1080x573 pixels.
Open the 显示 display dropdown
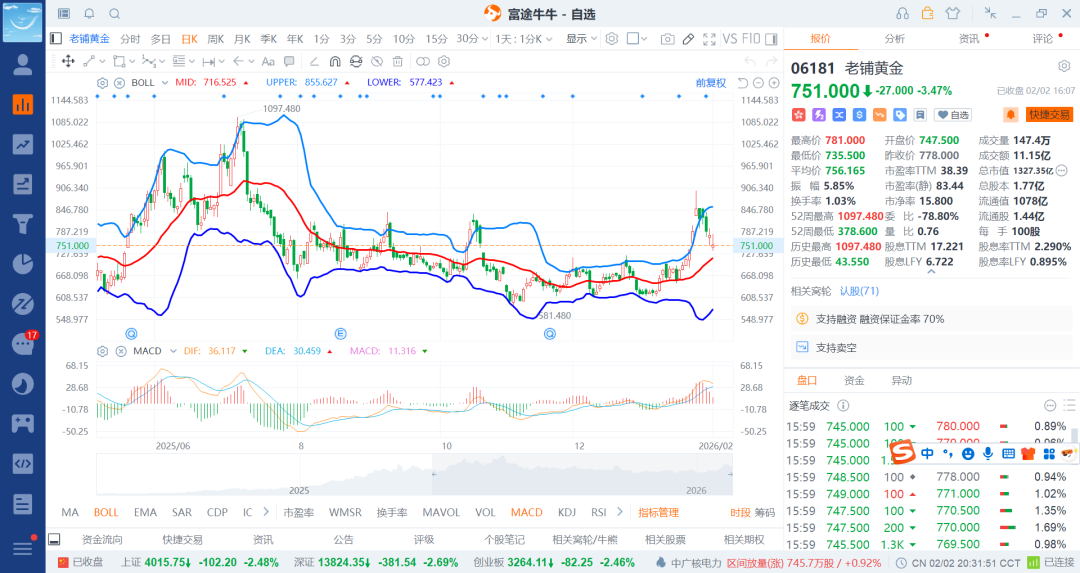pos(581,39)
